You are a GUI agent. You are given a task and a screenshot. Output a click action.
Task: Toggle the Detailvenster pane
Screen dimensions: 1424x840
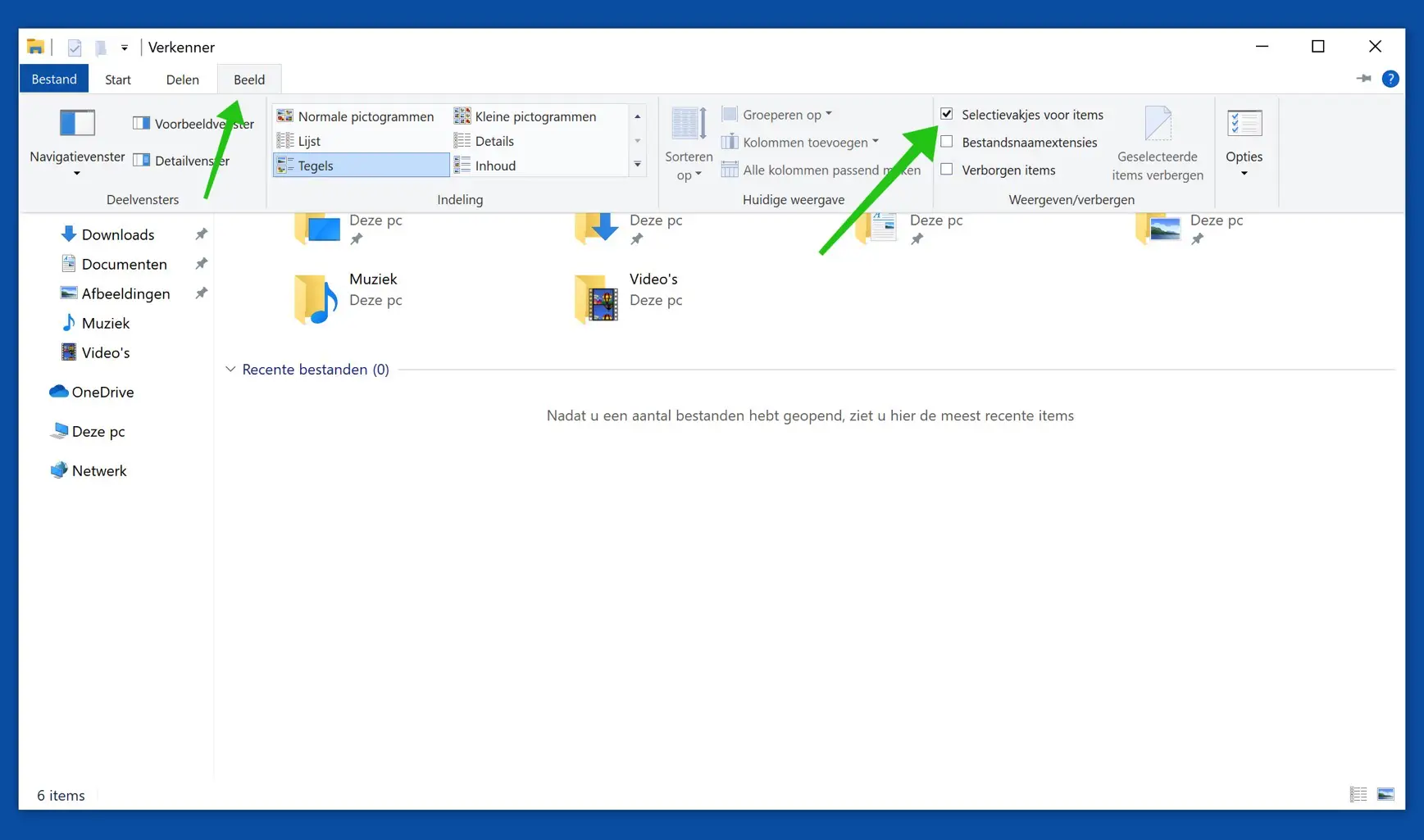pos(181,161)
